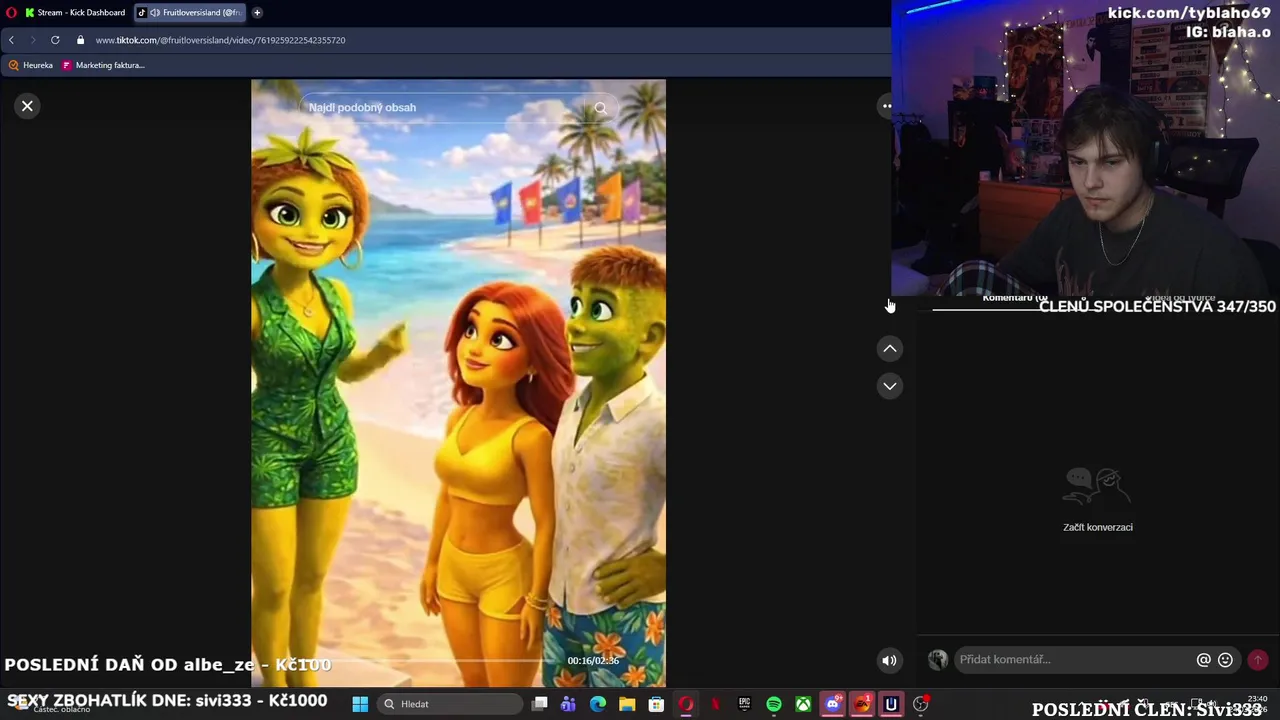Open the purple U app in taskbar
Screen dimensions: 1280x720
point(891,704)
